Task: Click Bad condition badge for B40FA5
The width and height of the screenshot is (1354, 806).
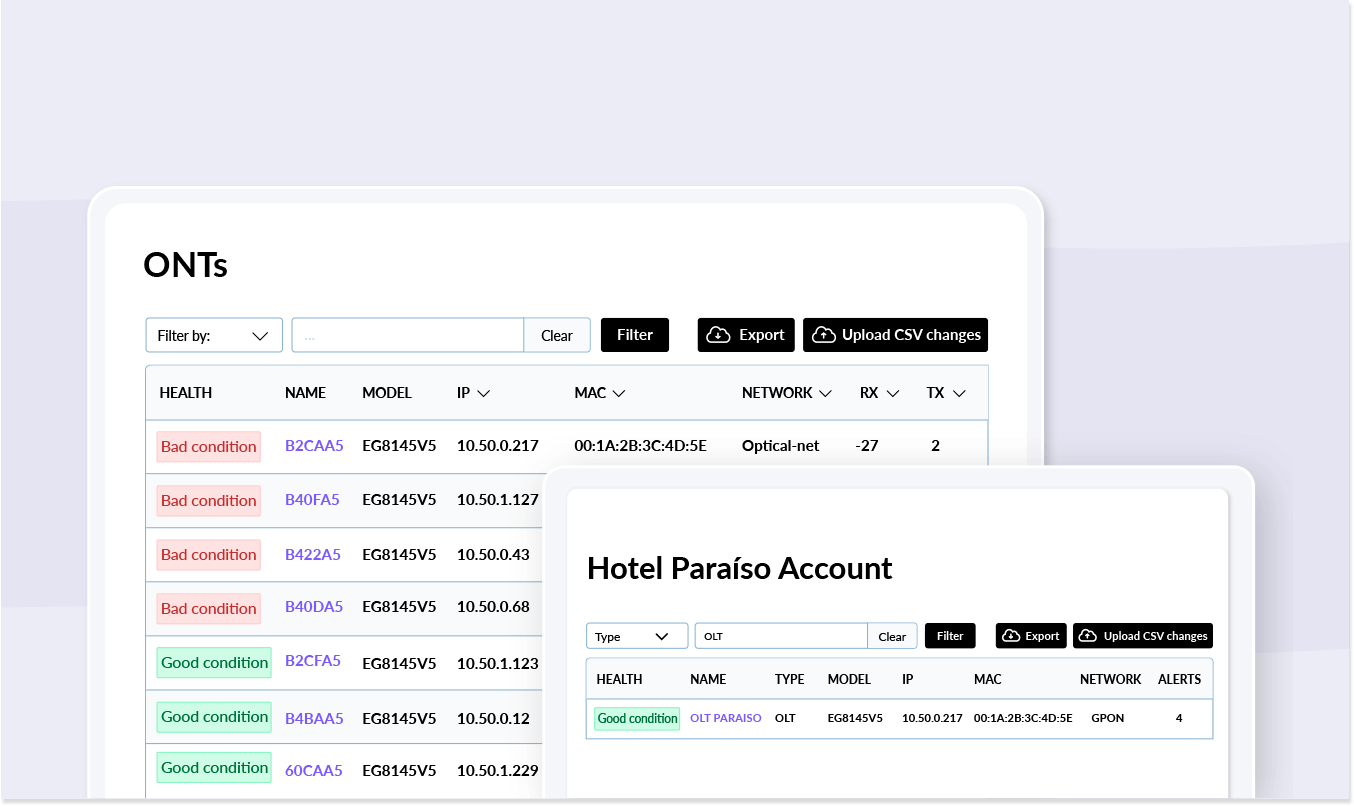Action: pyautogui.click(x=209, y=501)
